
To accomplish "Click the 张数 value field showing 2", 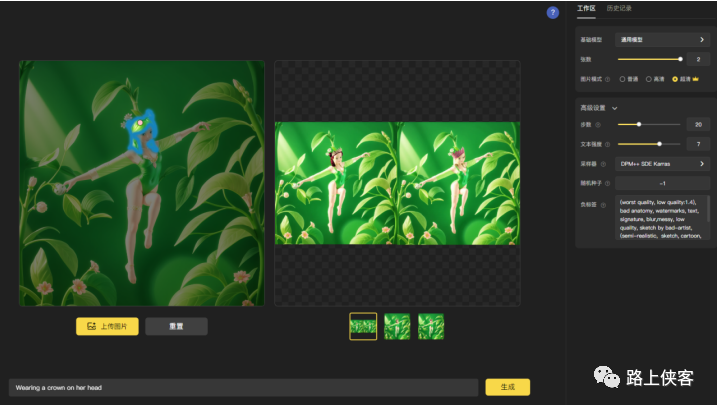I will click(x=698, y=59).
